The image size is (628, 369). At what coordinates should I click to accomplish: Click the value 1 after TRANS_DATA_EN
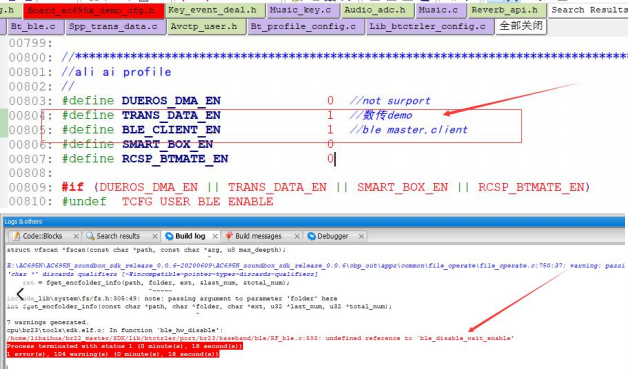pyautogui.click(x=330, y=115)
